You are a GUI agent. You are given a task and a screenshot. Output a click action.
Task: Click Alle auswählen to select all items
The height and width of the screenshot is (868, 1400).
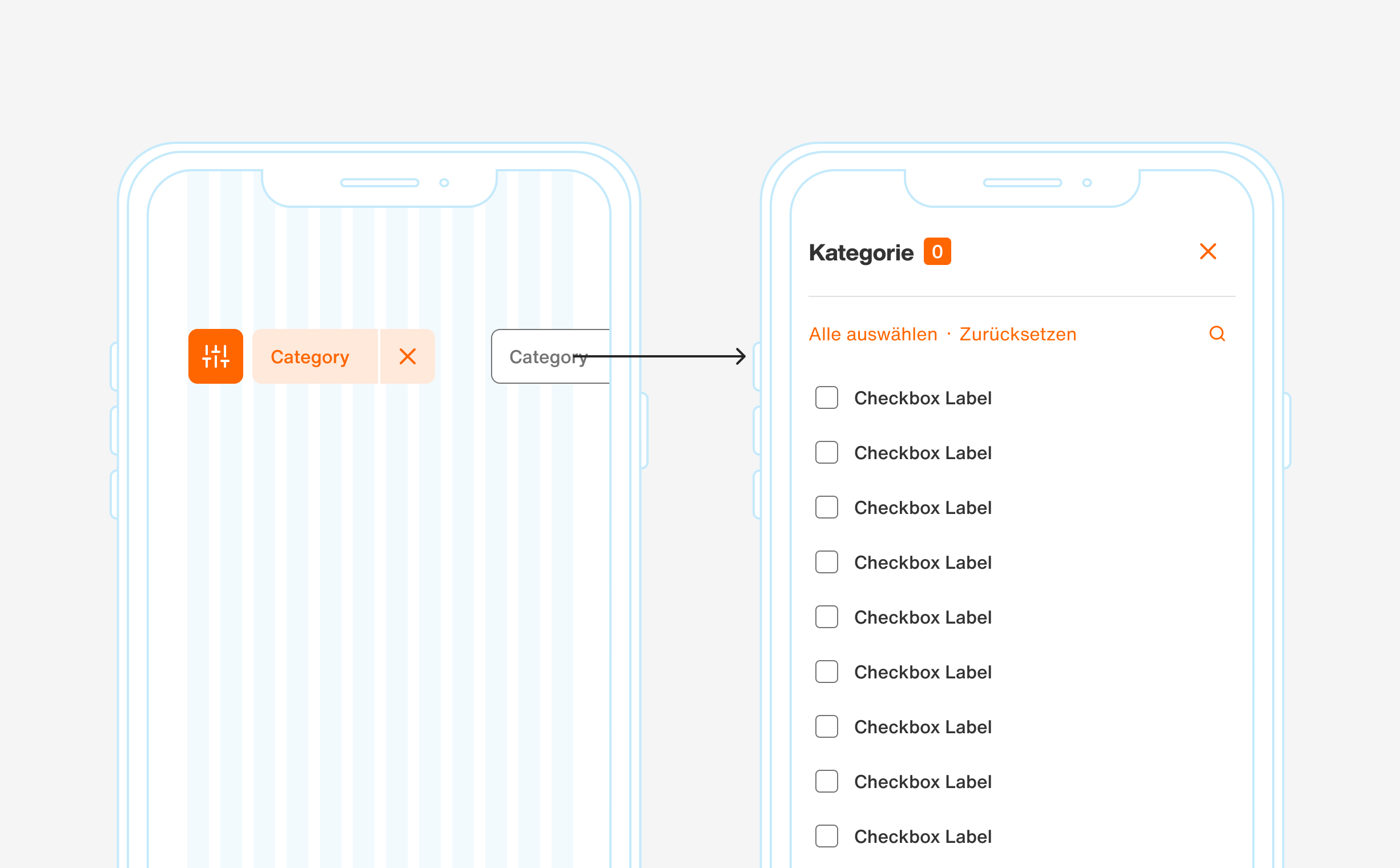(872, 333)
